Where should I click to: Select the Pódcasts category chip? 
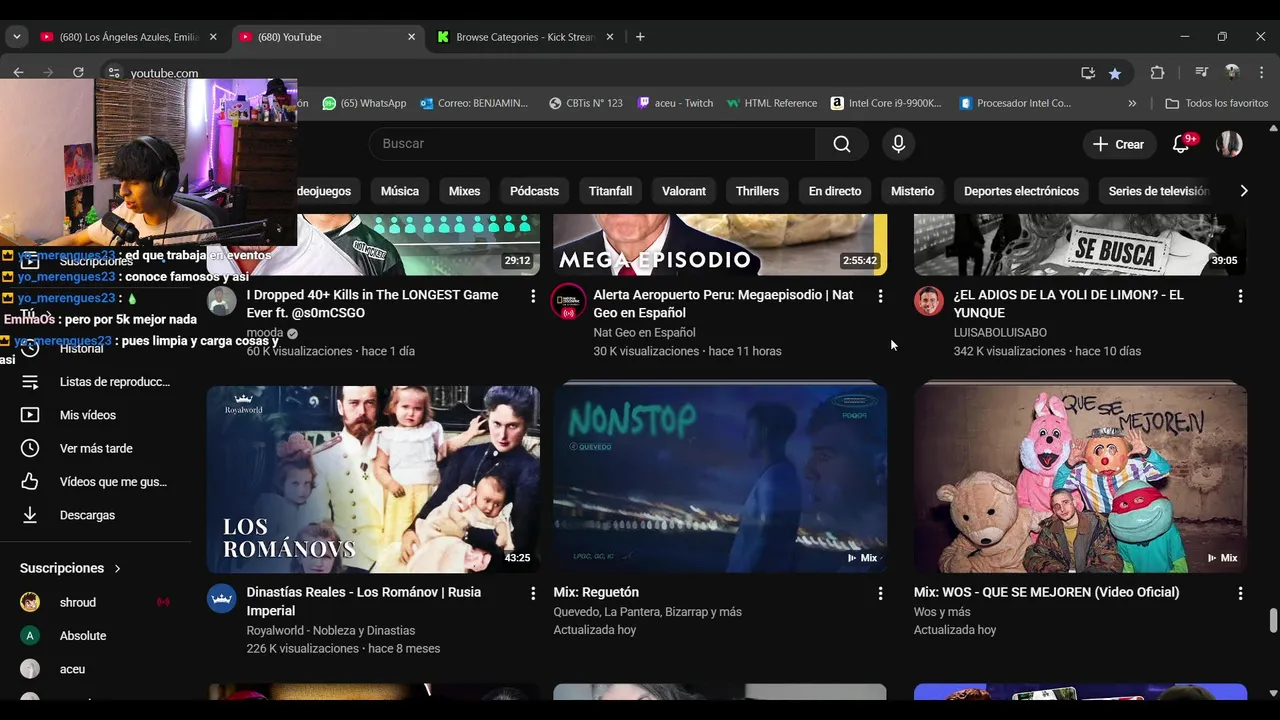click(x=534, y=191)
